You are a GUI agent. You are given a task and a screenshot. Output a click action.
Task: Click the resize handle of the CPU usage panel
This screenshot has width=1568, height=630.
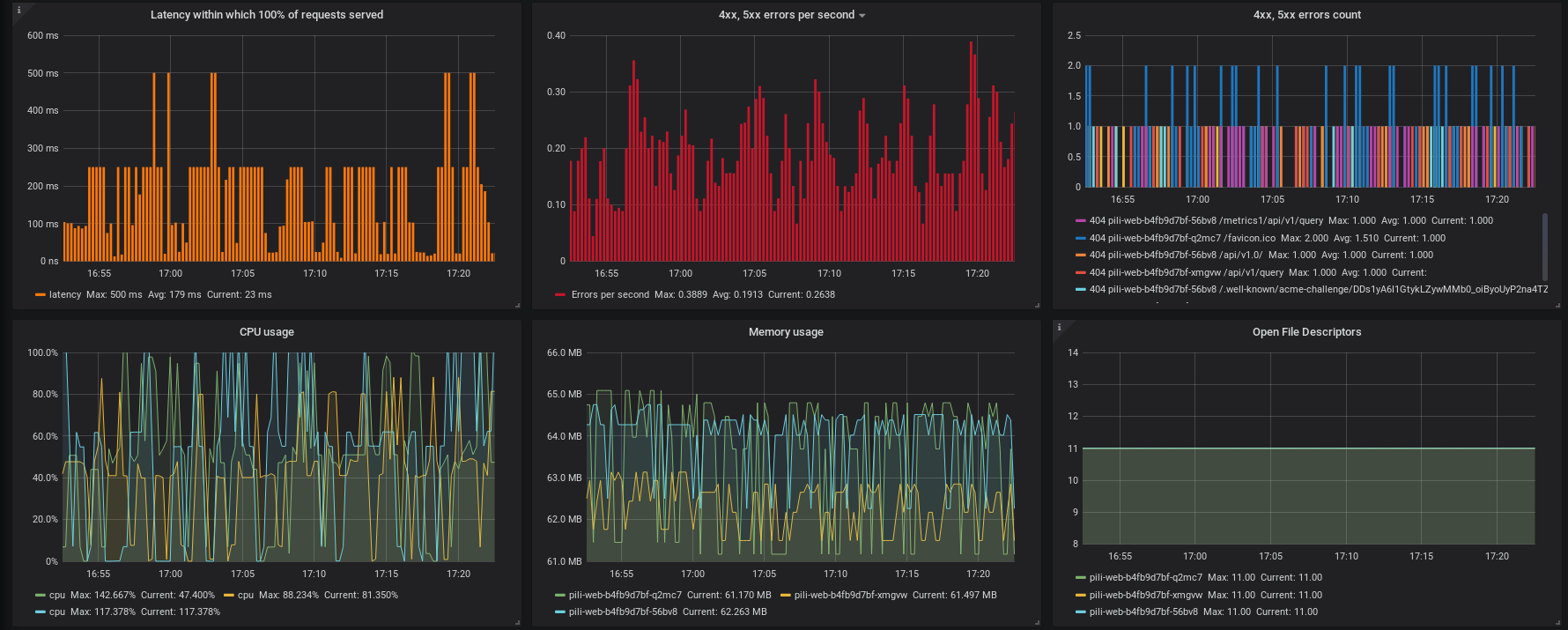pos(517,622)
